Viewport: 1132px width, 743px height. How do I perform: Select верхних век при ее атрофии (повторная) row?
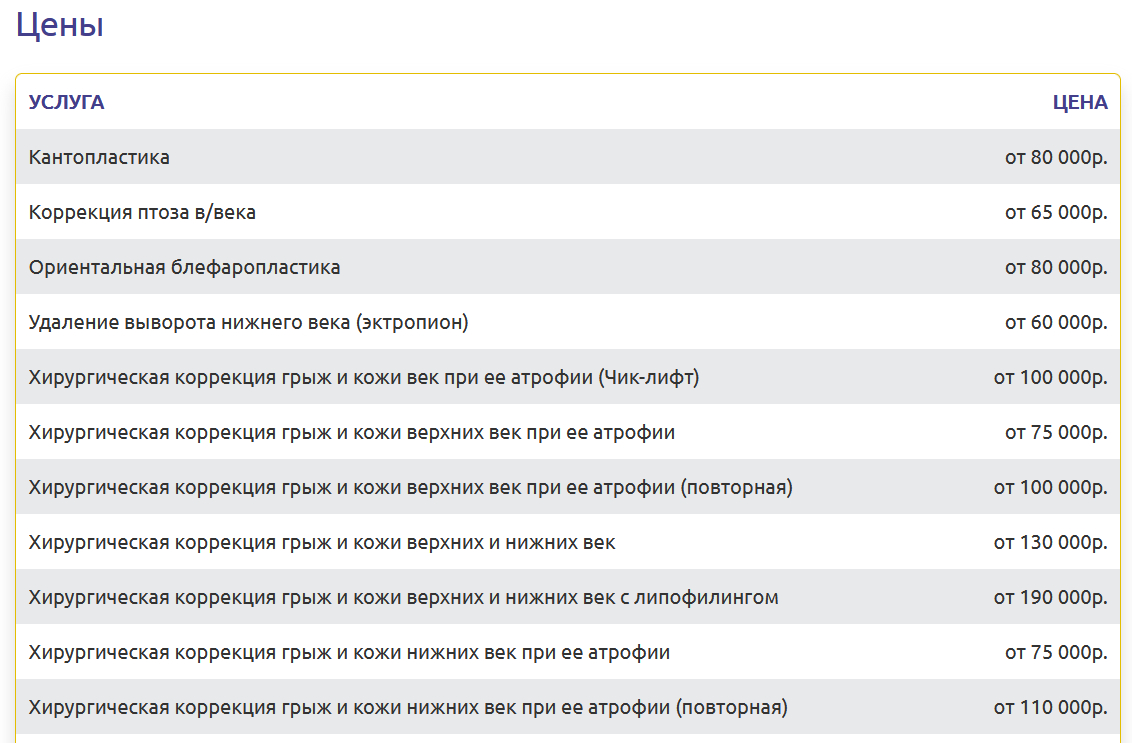point(410,487)
